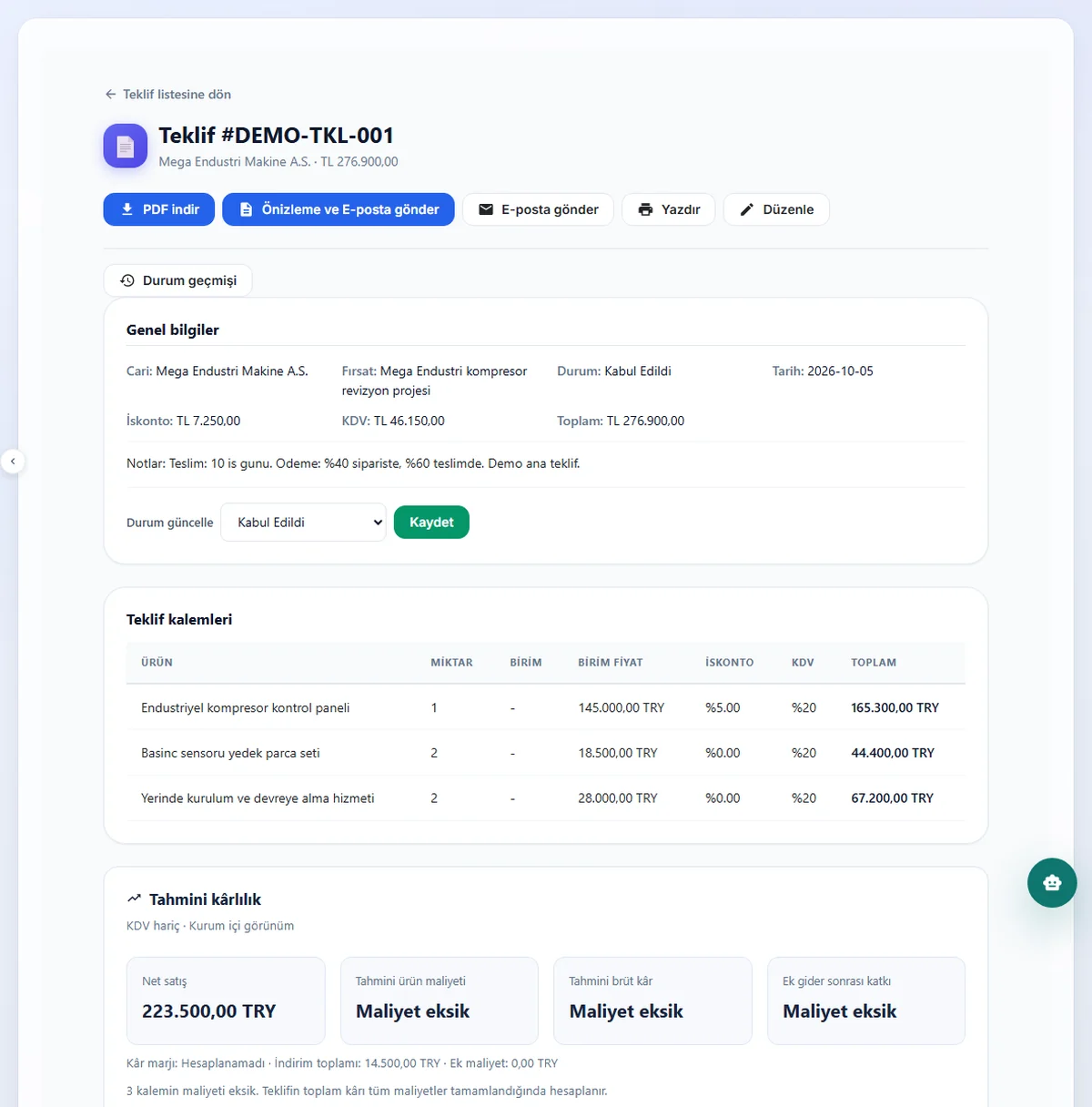Click the E-posta gönder button
This screenshot has height=1107, width=1092.
538,209
